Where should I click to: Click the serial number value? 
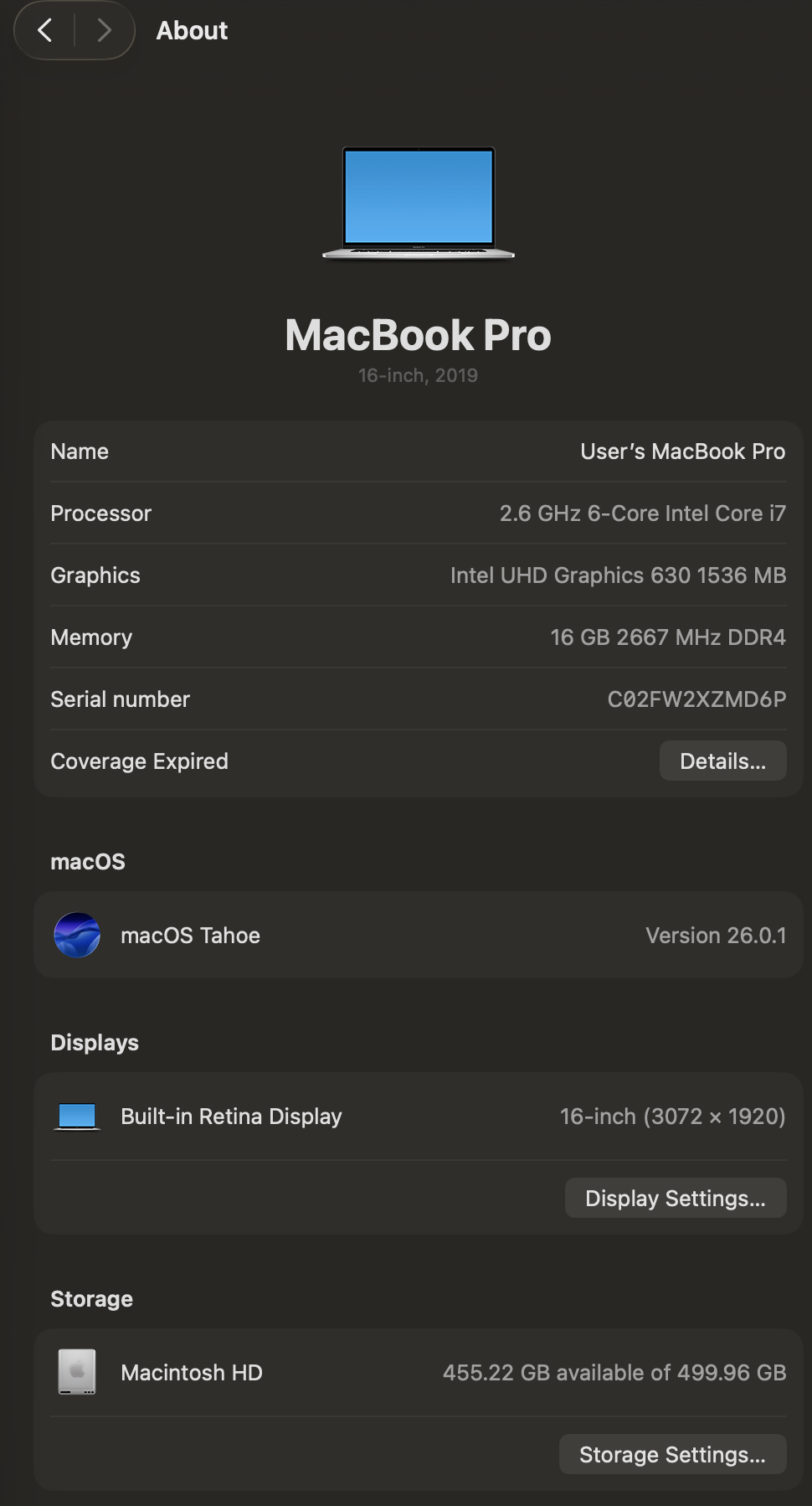tap(696, 699)
